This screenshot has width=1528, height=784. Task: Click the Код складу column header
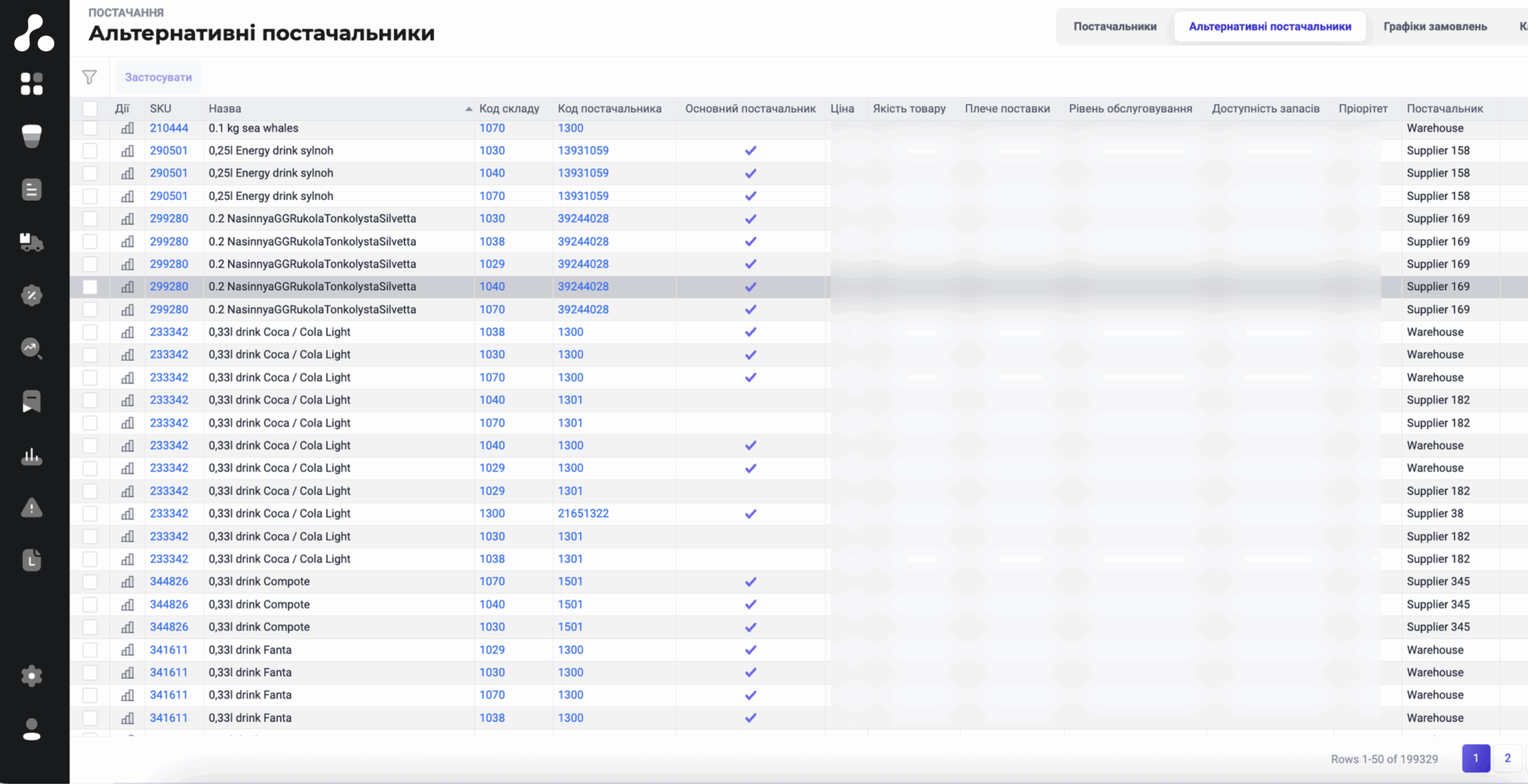click(x=509, y=109)
